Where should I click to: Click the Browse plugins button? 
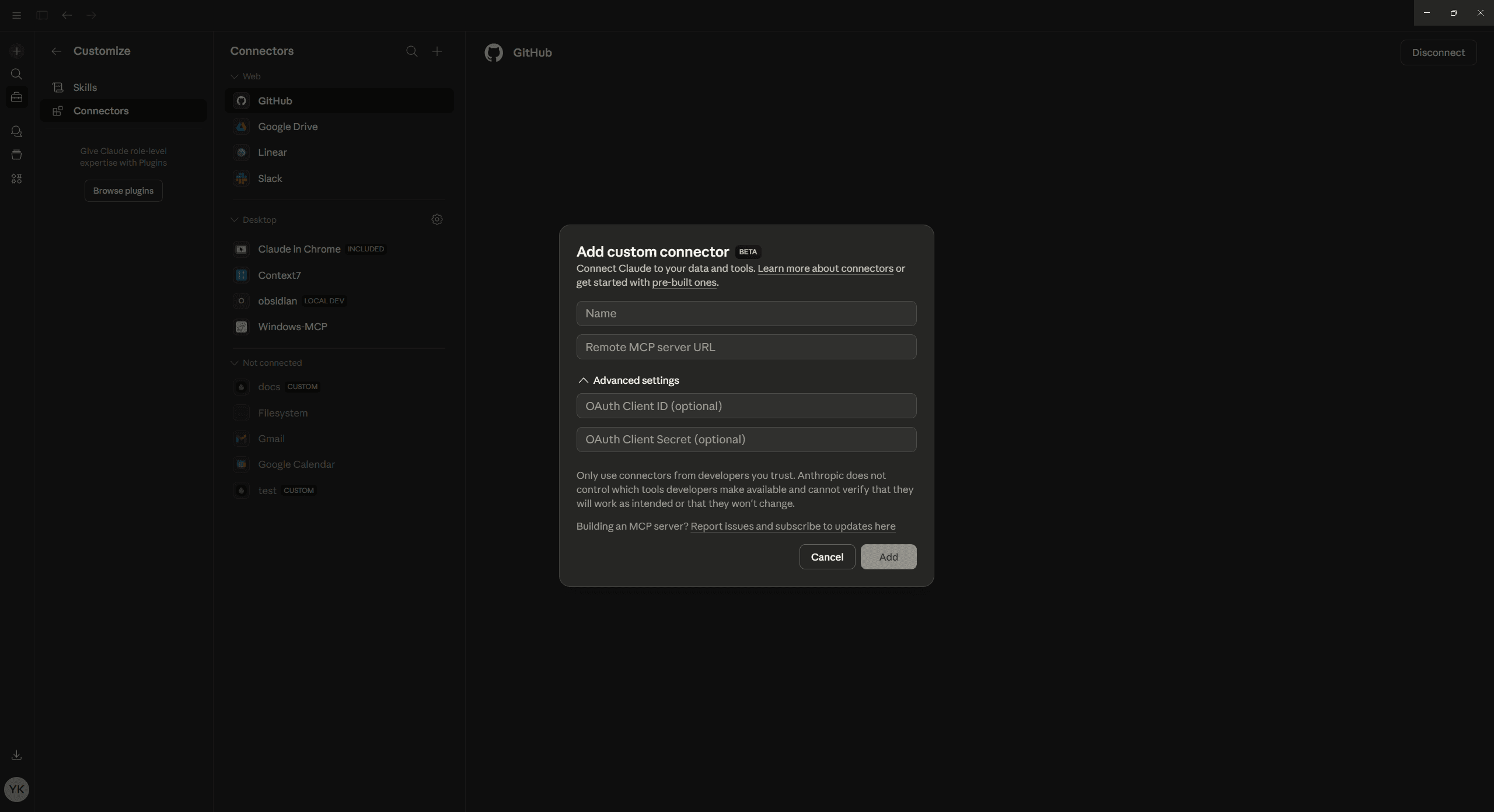point(123,190)
